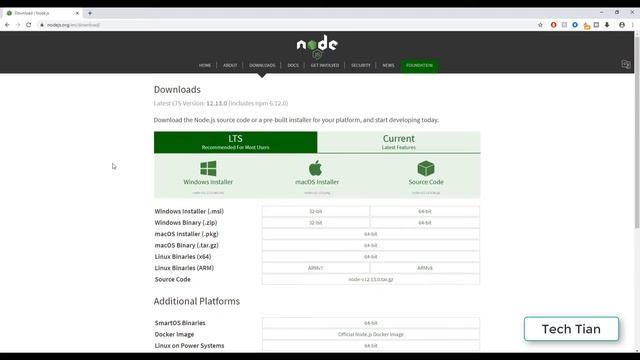Download Windows Installer .msi 64-bit

(424, 211)
